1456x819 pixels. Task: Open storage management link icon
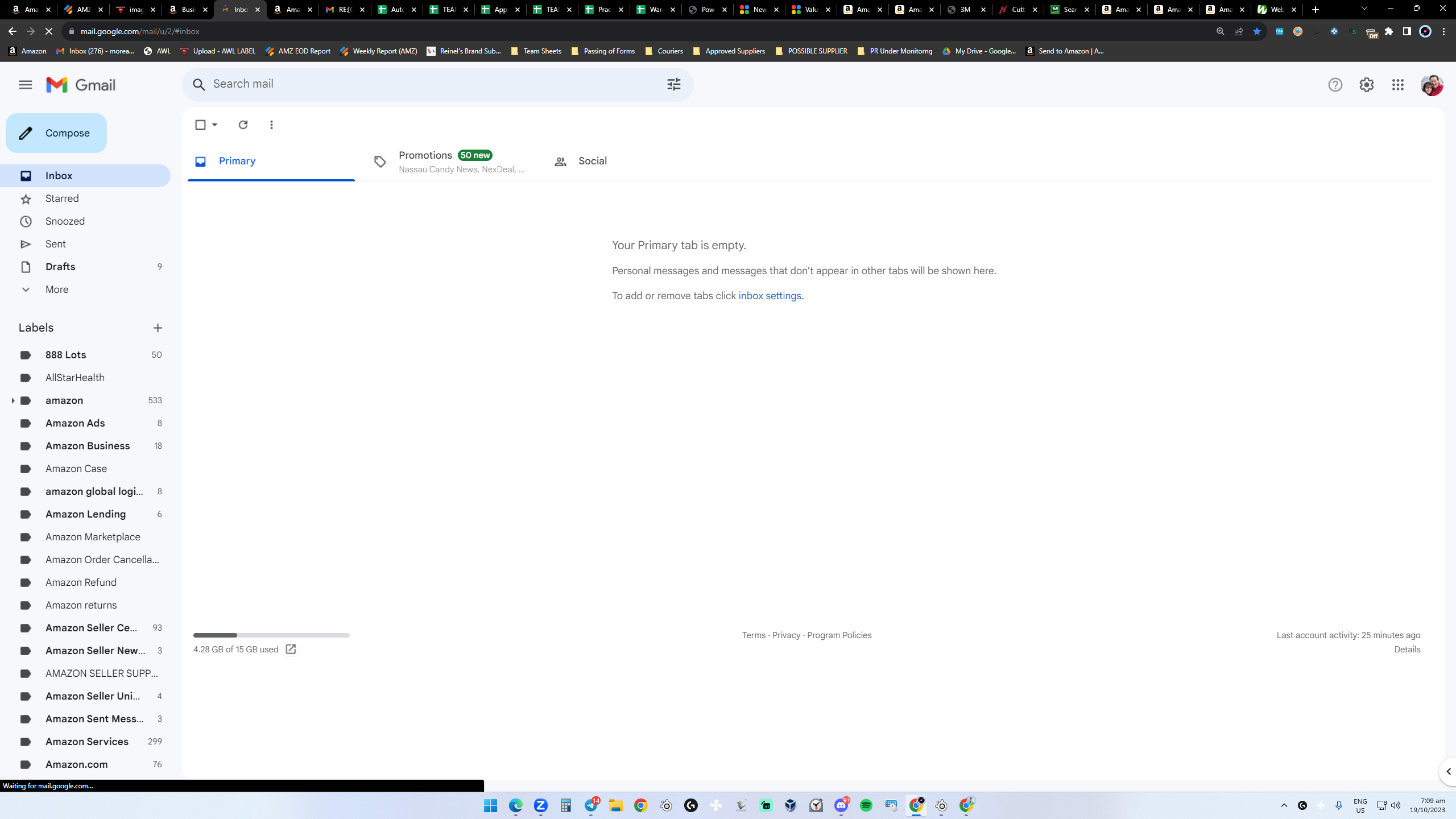291,649
